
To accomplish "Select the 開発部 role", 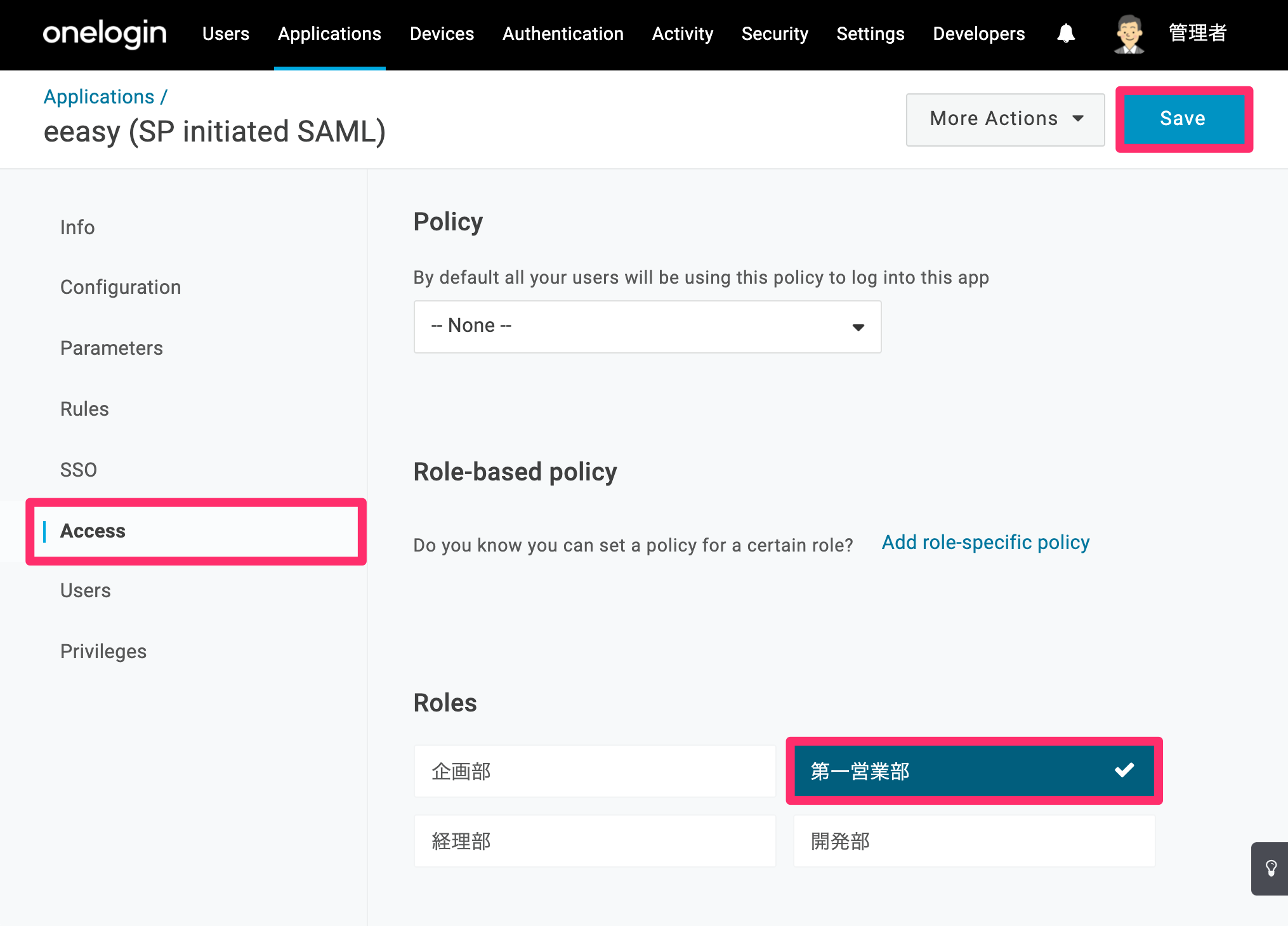I will click(x=974, y=841).
